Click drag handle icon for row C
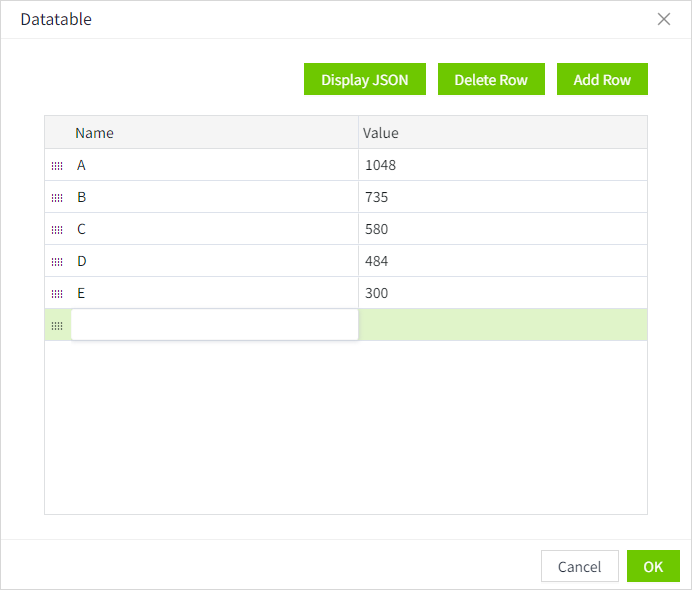The width and height of the screenshot is (692, 590). pyautogui.click(x=57, y=230)
